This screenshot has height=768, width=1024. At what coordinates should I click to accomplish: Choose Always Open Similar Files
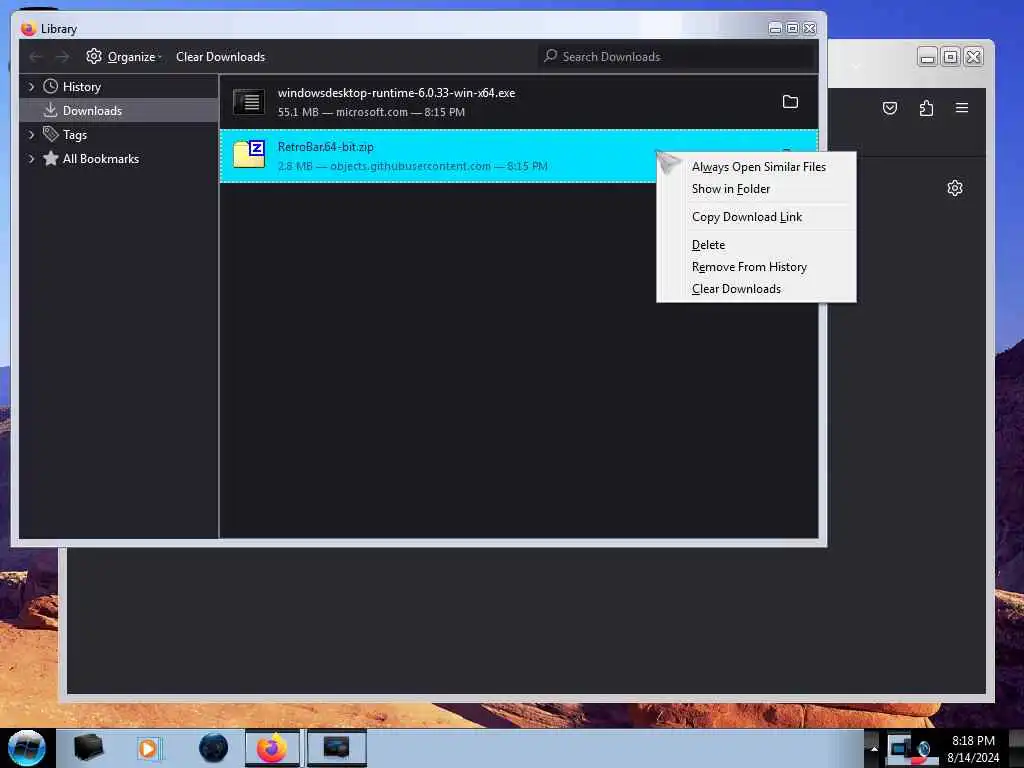coord(758,167)
